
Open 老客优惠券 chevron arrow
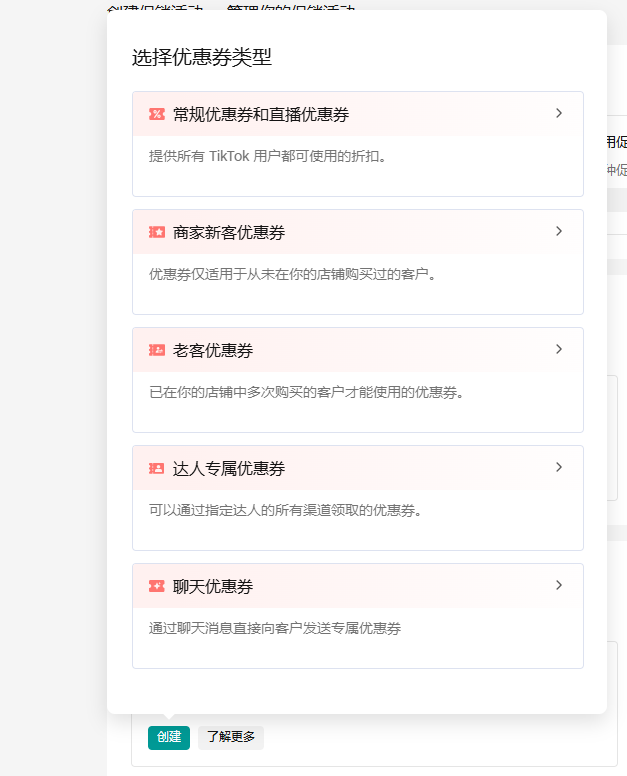(x=559, y=349)
